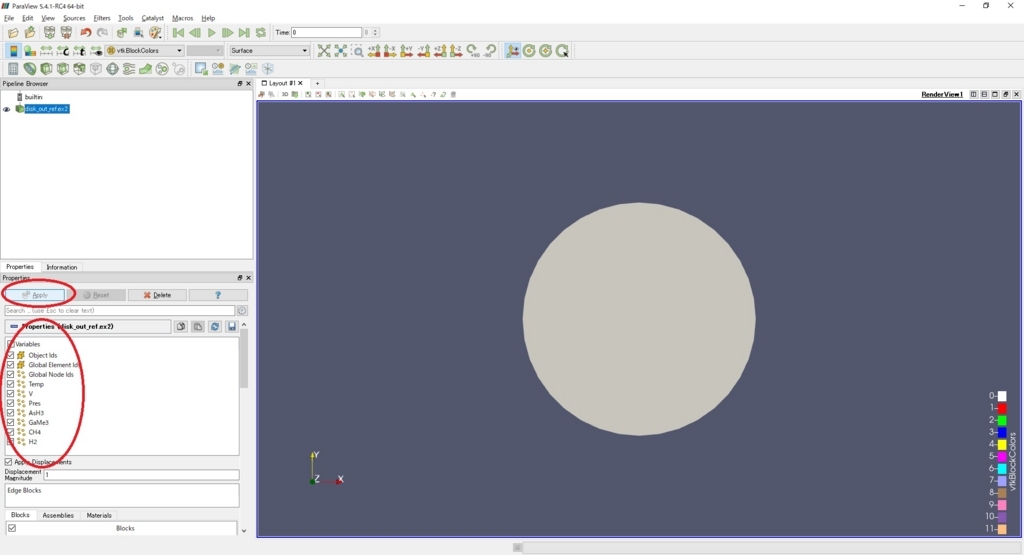Uncheck the V variable checkbox

pos(10,394)
